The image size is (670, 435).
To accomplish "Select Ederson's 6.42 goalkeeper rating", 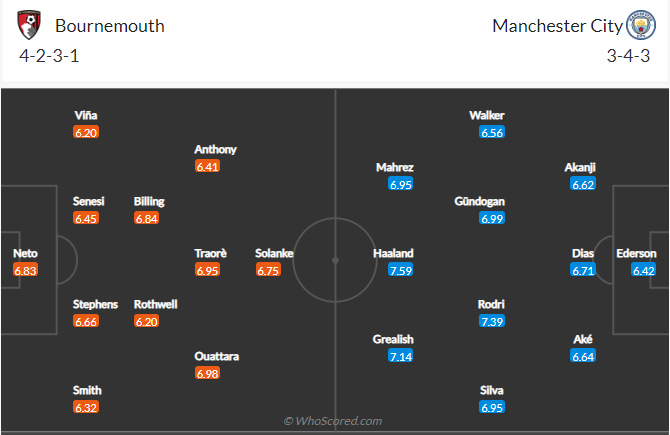I will (644, 270).
